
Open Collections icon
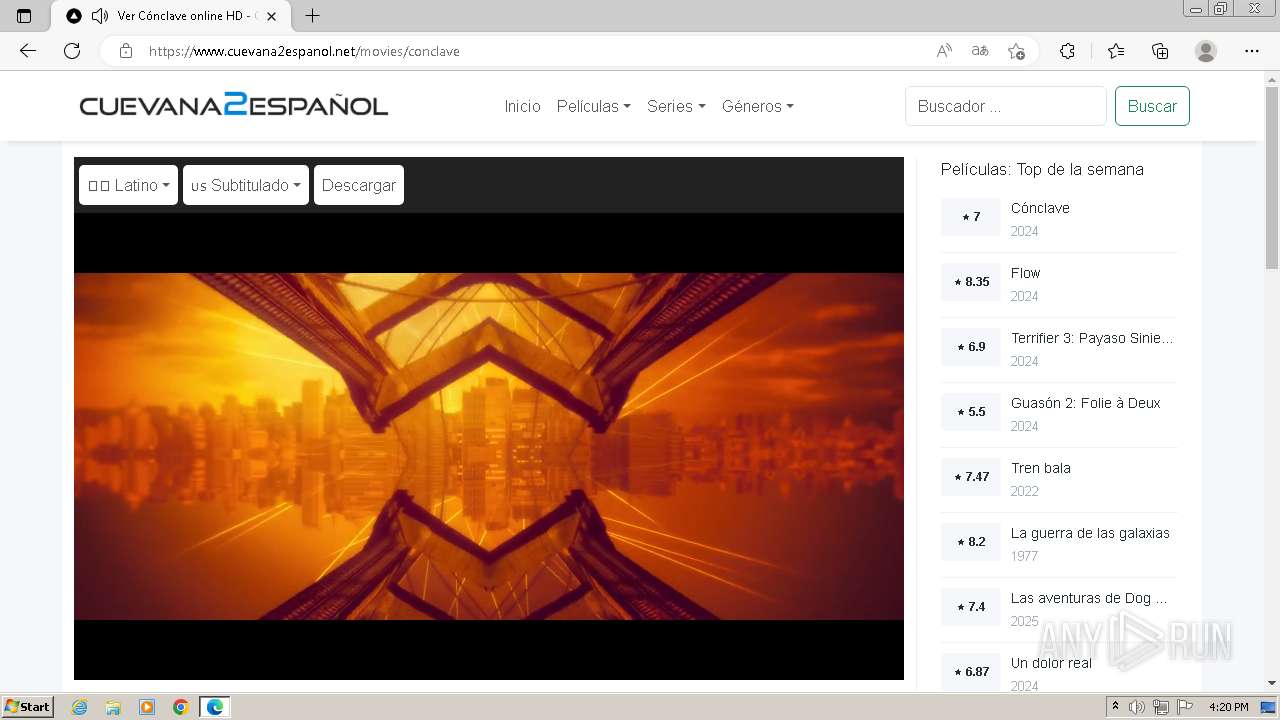click(x=1160, y=51)
